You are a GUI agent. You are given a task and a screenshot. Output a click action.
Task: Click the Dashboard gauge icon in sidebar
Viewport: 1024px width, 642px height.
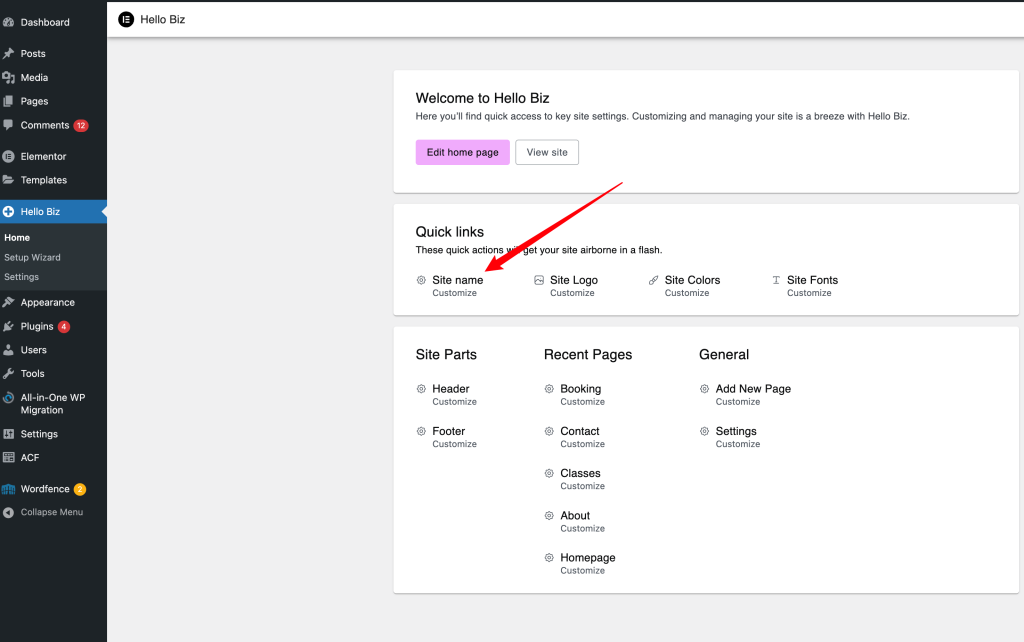coord(8,22)
